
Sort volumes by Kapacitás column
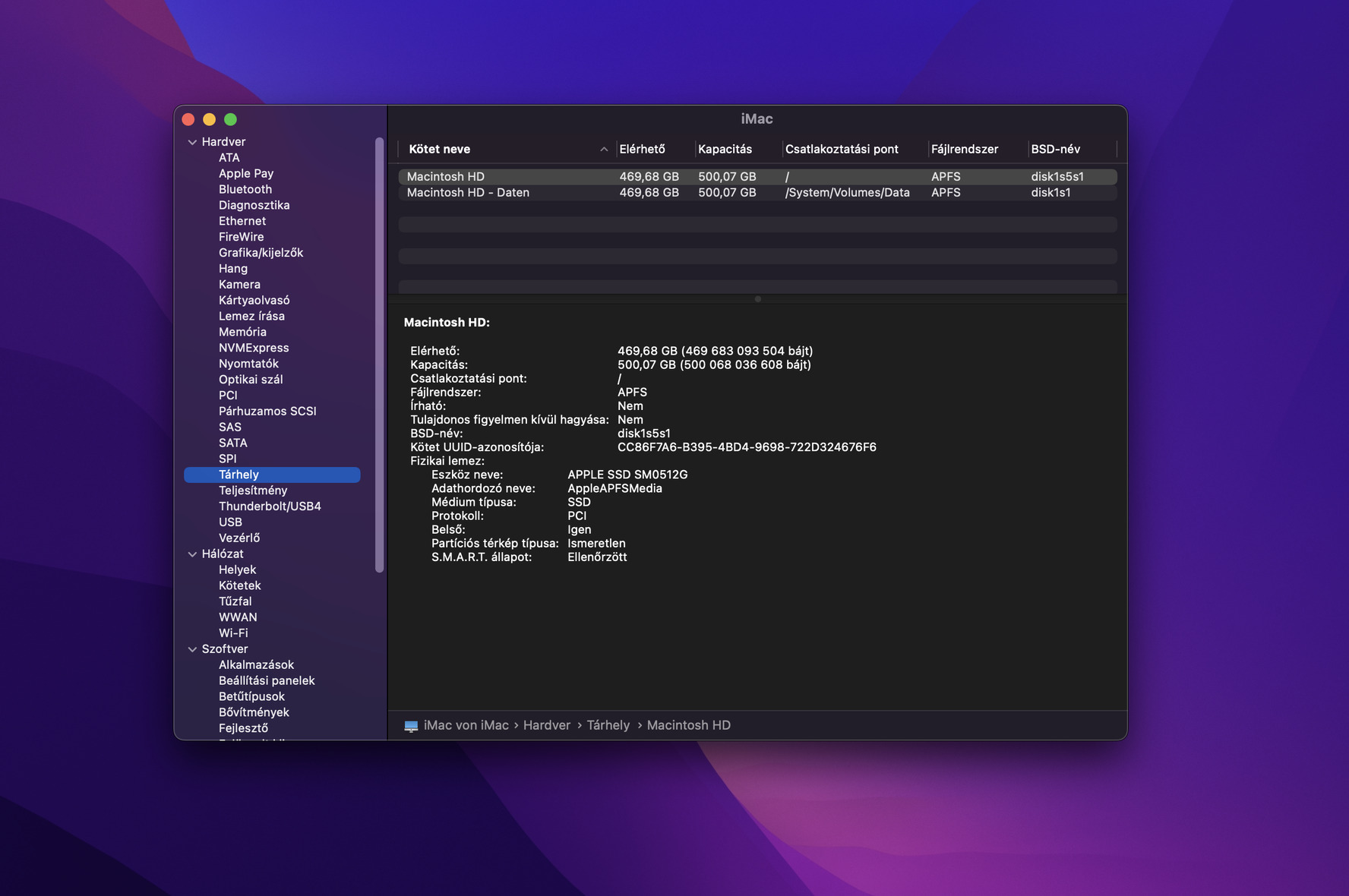click(725, 150)
